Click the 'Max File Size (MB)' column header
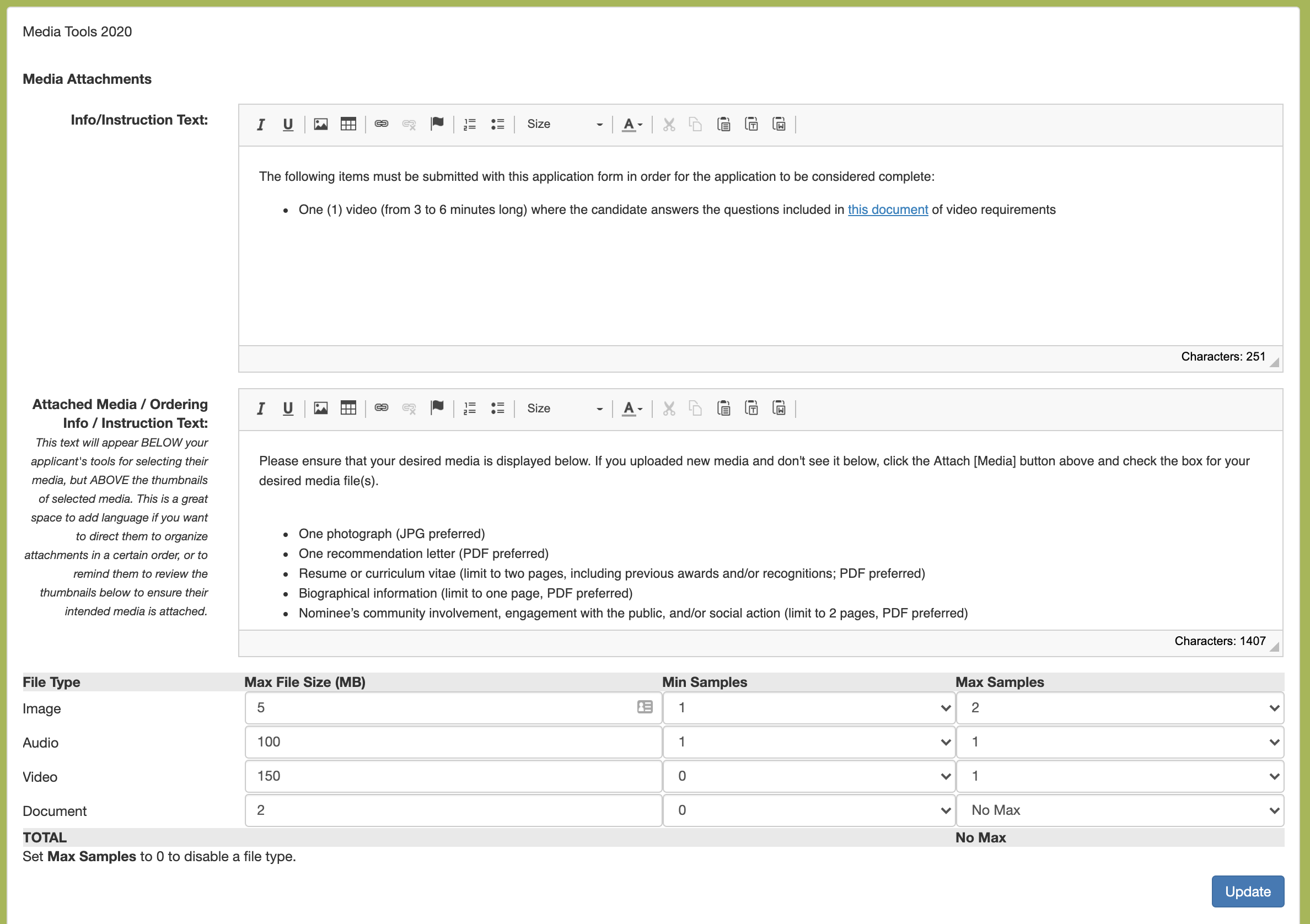The height and width of the screenshot is (924, 1310). [305, 682]
